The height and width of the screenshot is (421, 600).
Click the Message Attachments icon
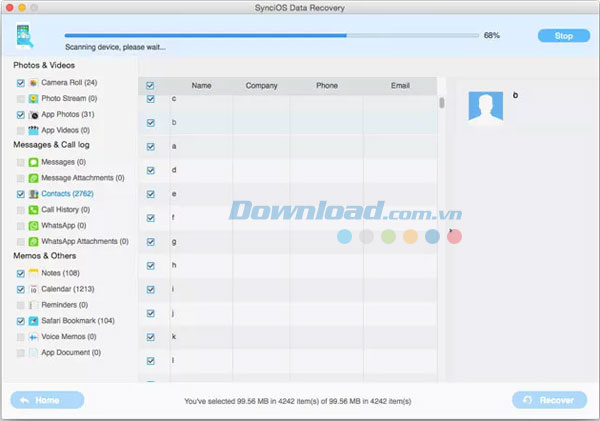[34, 178]
